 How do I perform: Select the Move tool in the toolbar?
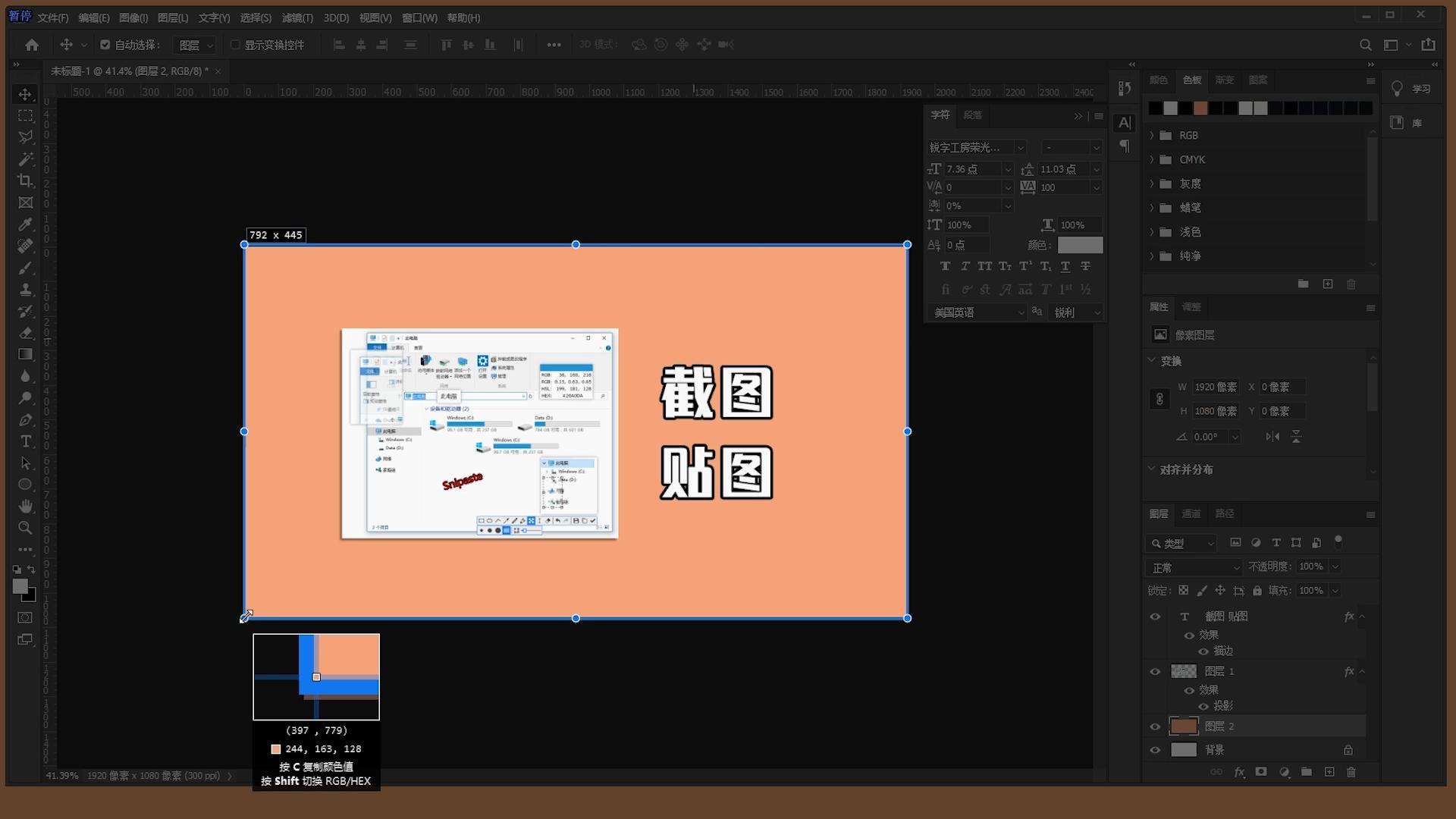coord(25,94)
